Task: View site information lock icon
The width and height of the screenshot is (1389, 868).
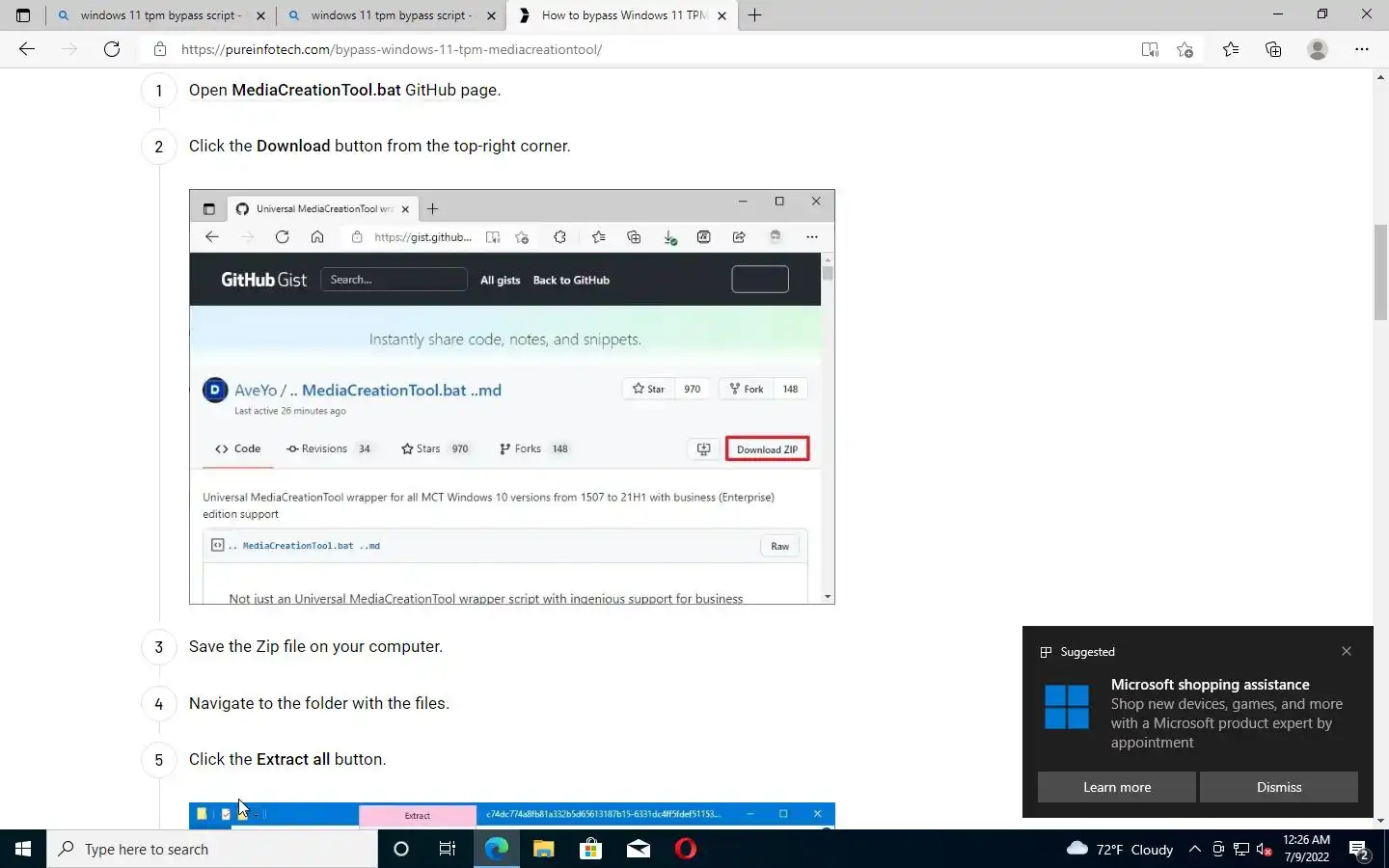Action: 160,49
